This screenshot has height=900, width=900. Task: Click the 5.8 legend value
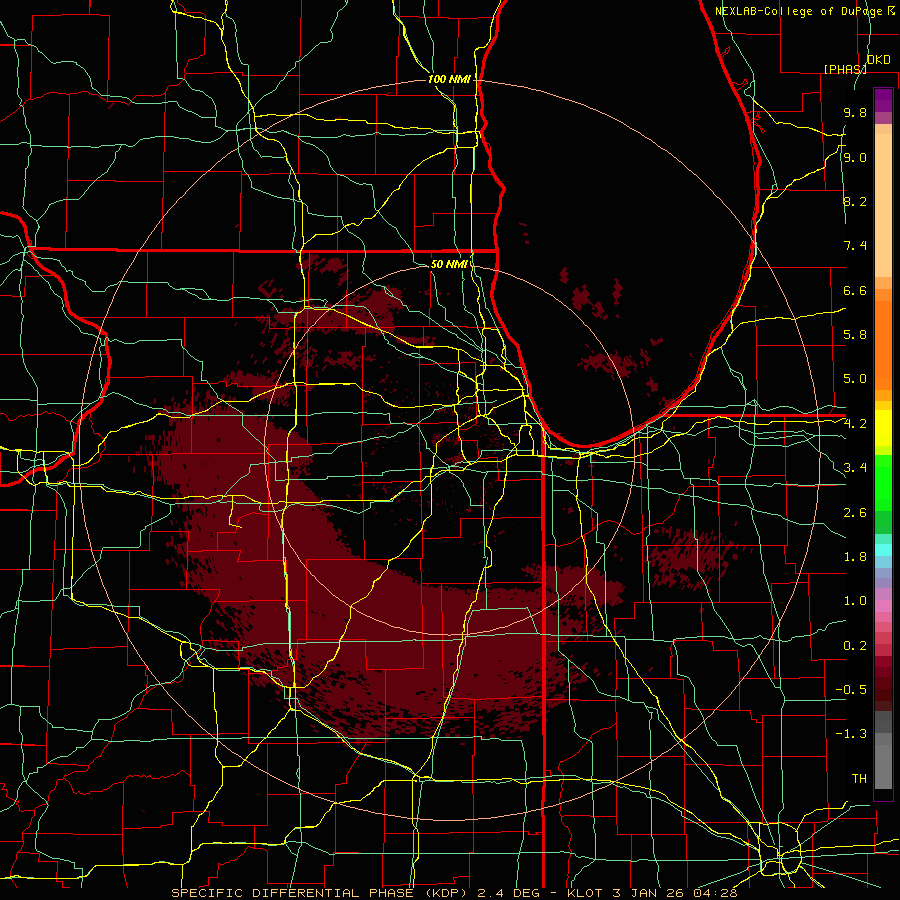click(855, 335)
